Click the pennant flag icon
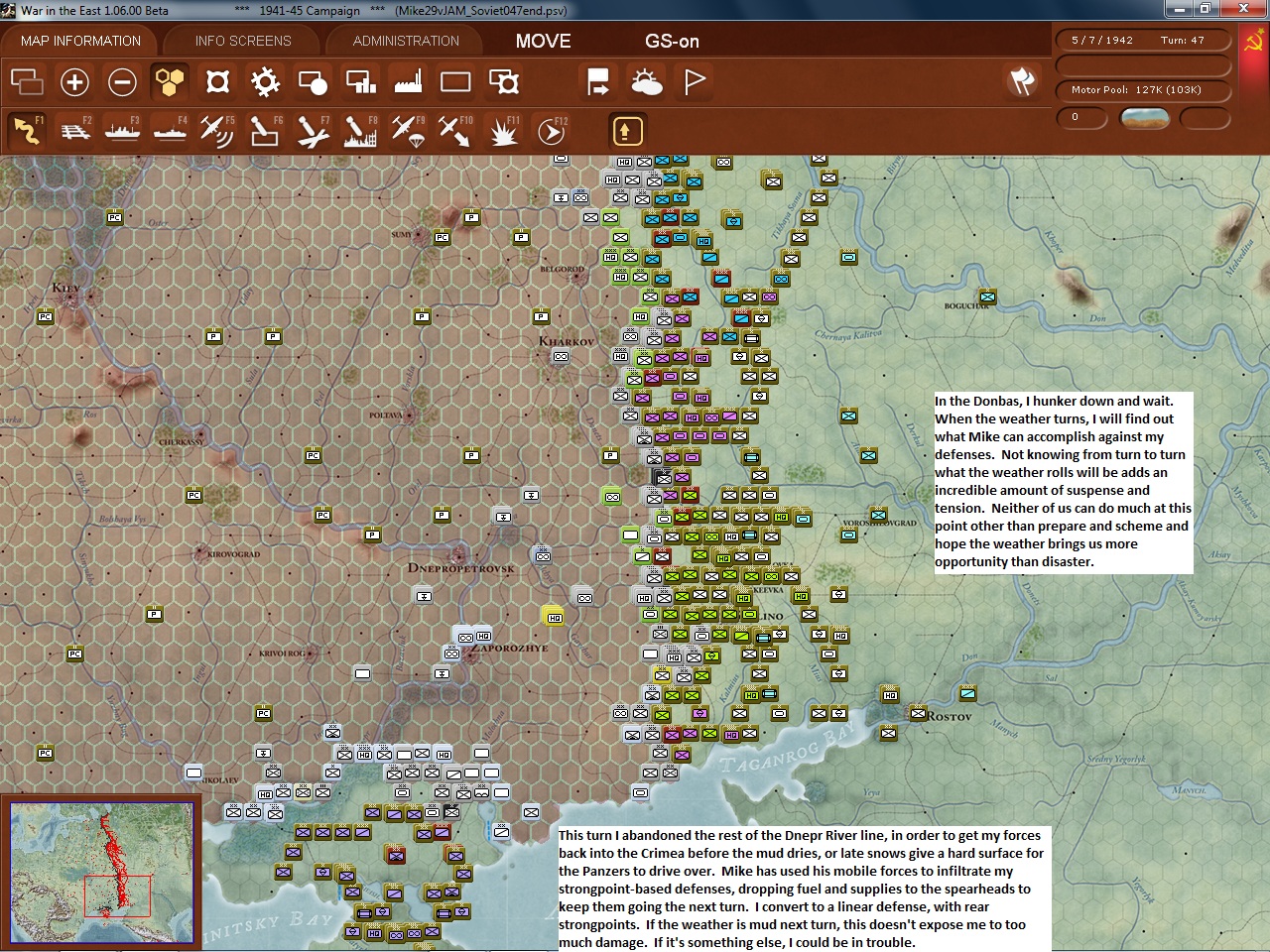 695,81
